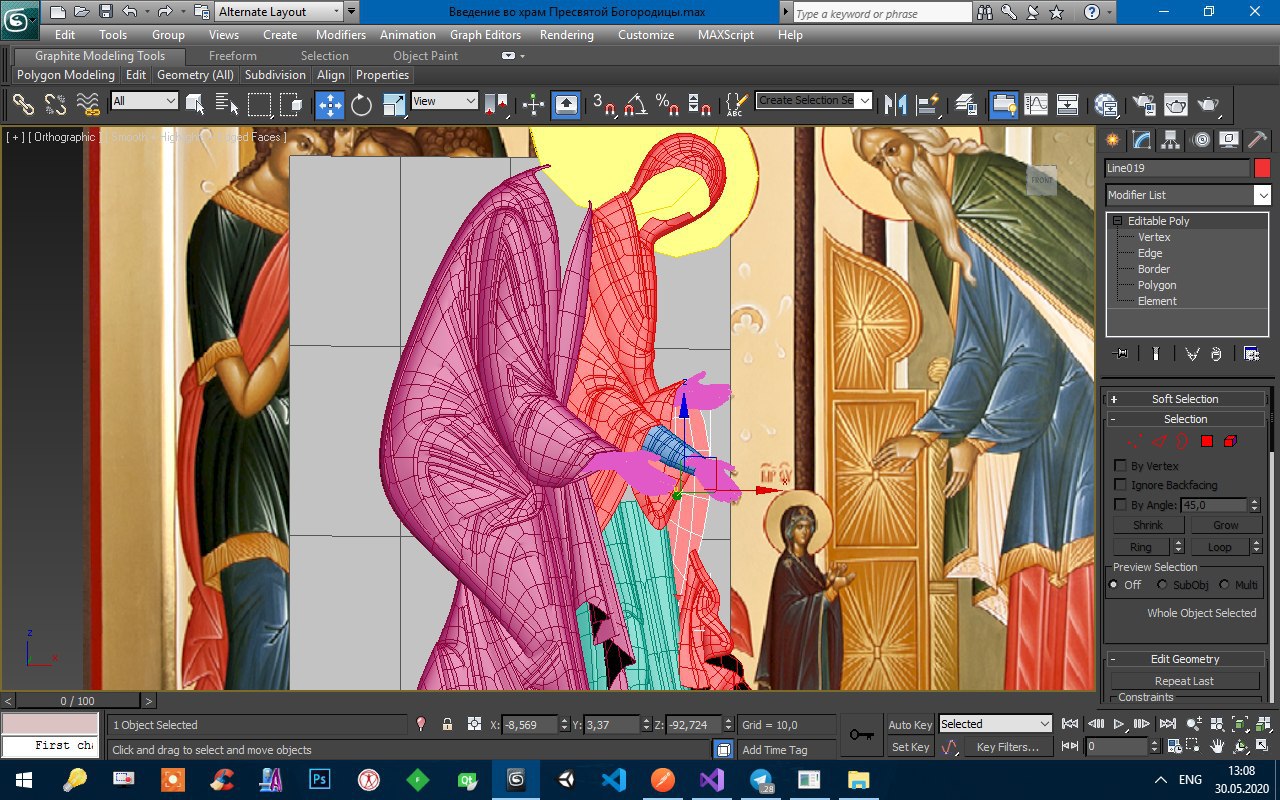Open the Curve Editor icon

(x=1036, y=103)
